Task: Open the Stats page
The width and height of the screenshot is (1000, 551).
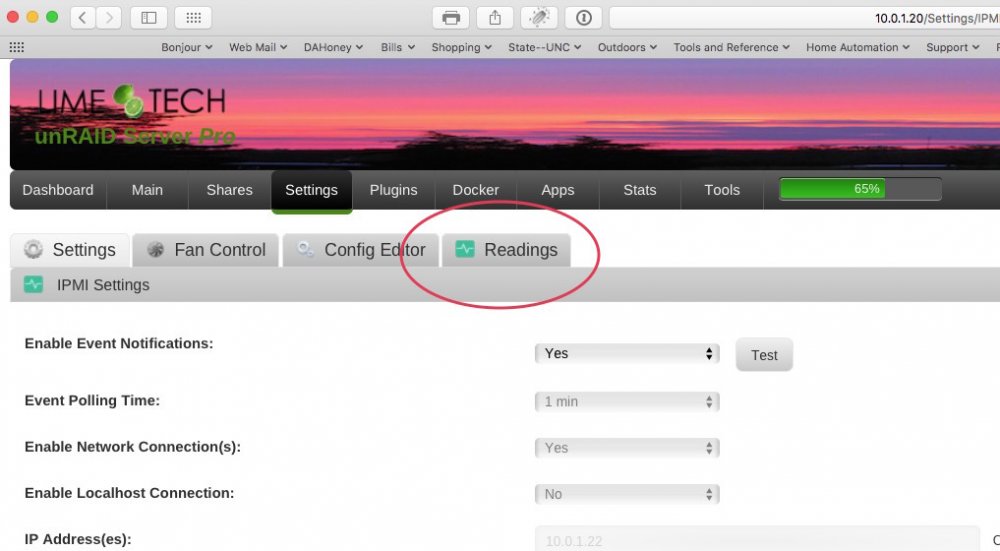Action: coord(640,189)
